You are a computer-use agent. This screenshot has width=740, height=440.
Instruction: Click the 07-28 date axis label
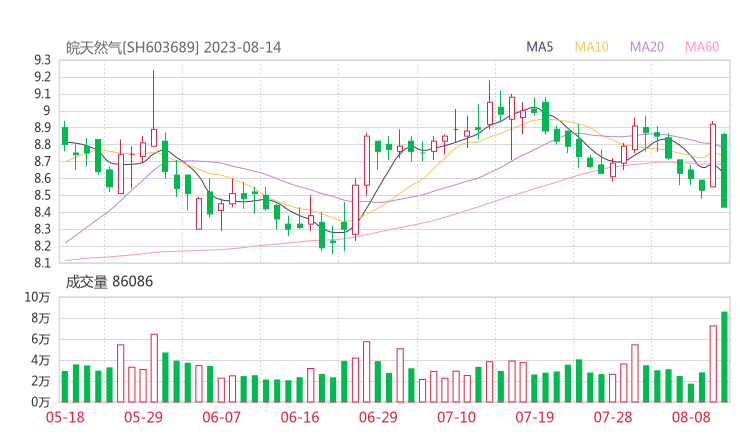[613, 417]
